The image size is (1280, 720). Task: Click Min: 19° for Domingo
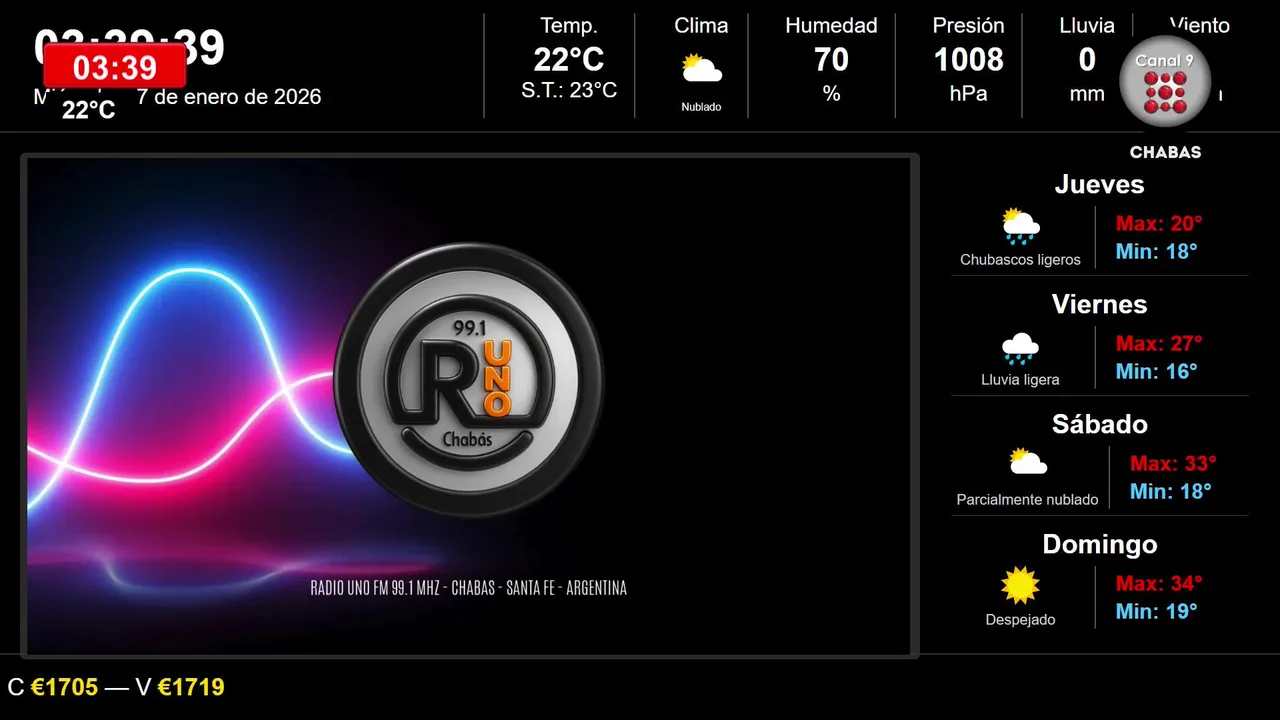pyautogui.click(x=1156, y=611)
